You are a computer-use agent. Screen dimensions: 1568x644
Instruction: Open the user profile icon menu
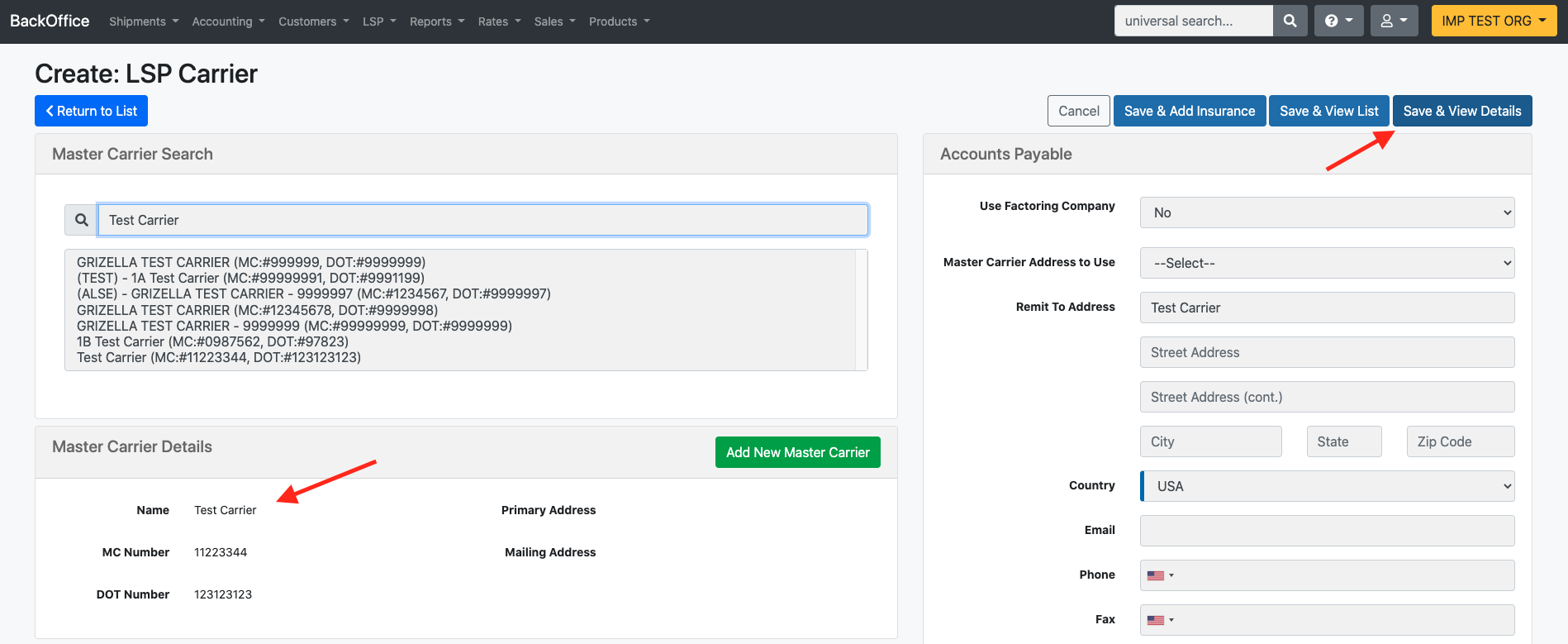point(1394,21)
